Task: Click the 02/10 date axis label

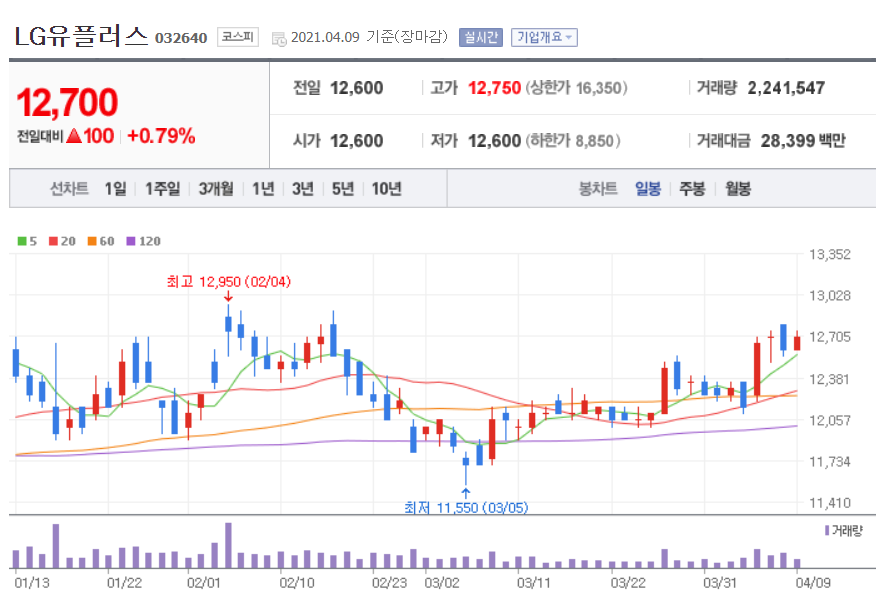Action: point(297,583)
